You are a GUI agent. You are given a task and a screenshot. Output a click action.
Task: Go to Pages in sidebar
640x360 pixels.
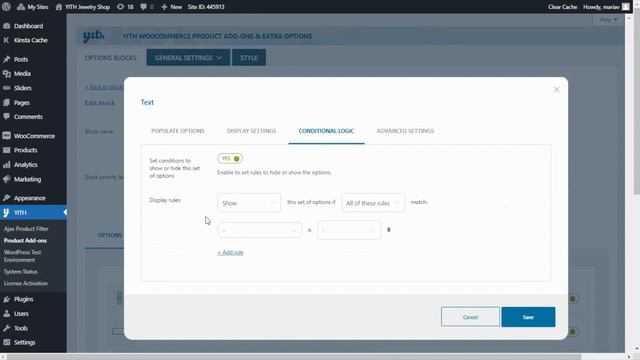[x=22, y=102]
